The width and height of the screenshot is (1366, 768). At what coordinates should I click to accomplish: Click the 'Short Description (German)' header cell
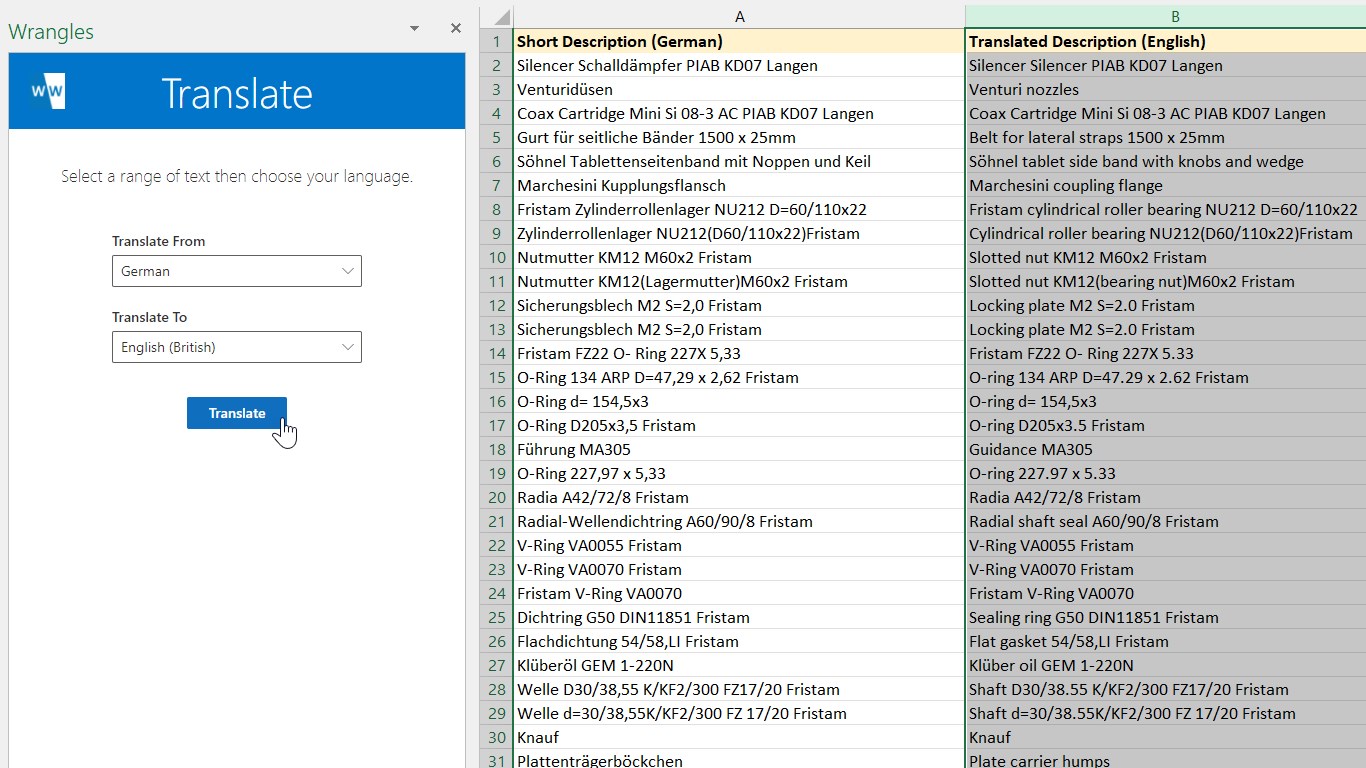pyautogui.click(x=740, y=42)
